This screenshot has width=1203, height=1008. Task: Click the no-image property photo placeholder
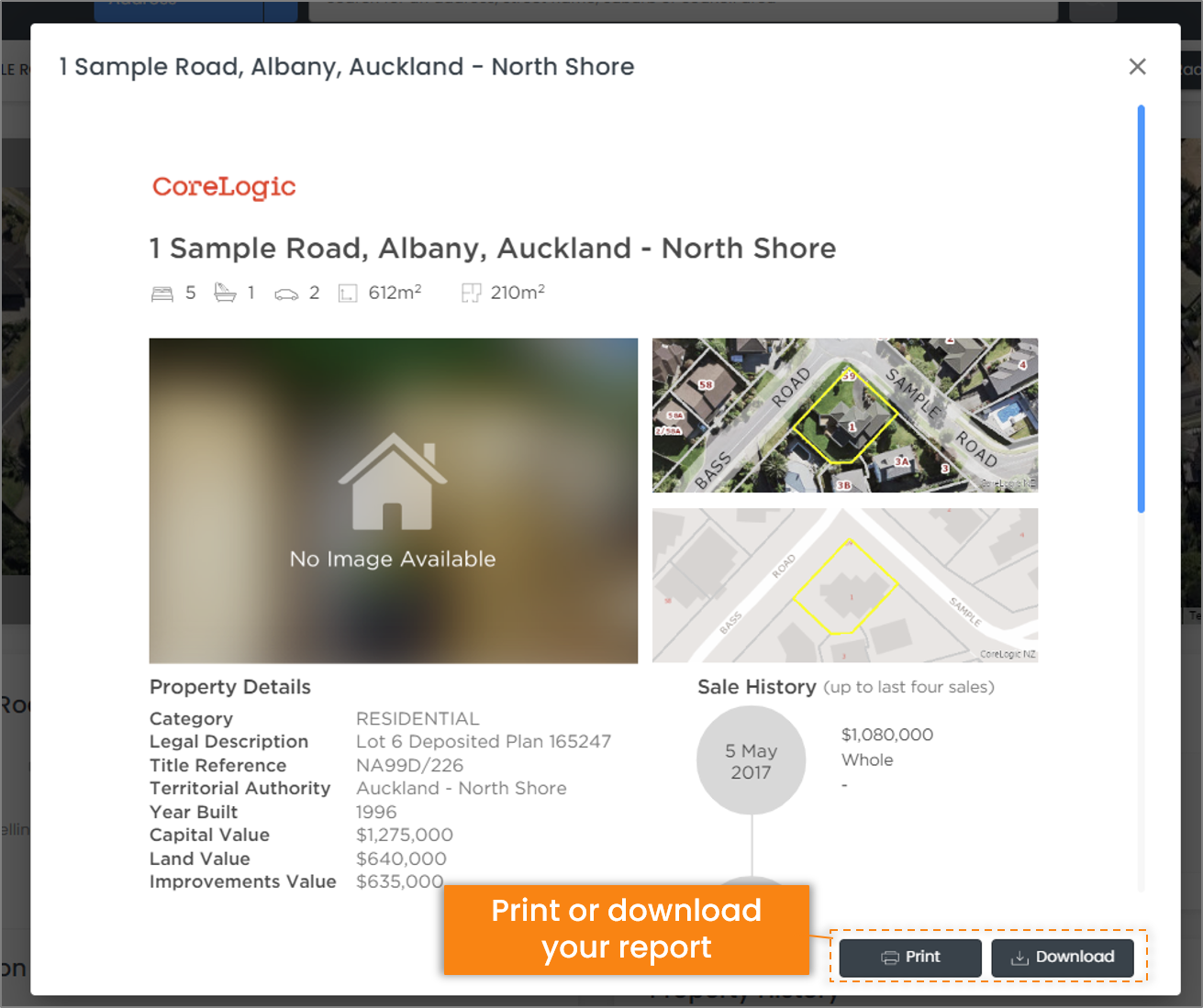coord(394,501)
